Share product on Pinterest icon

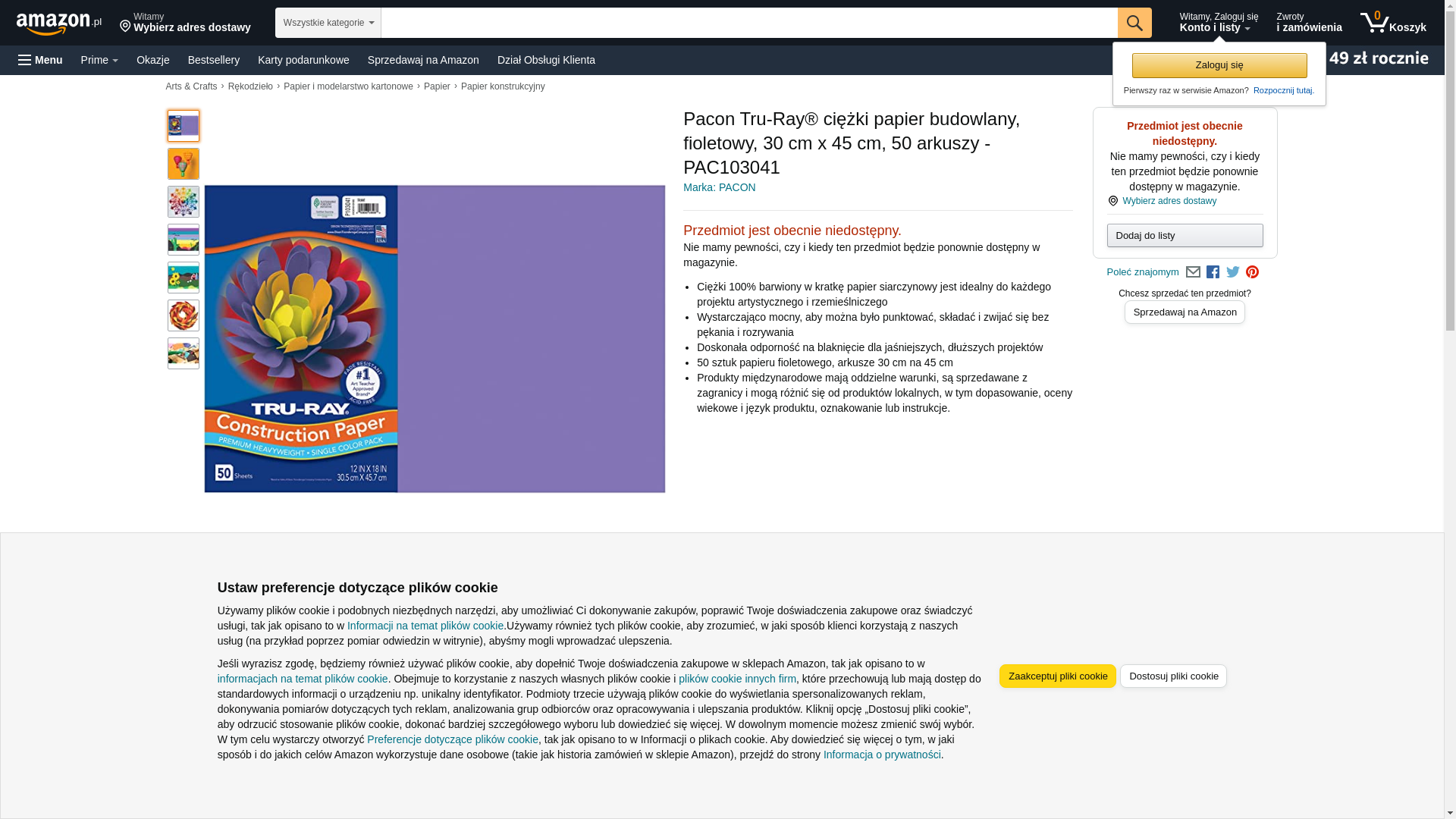[1252, 272]
